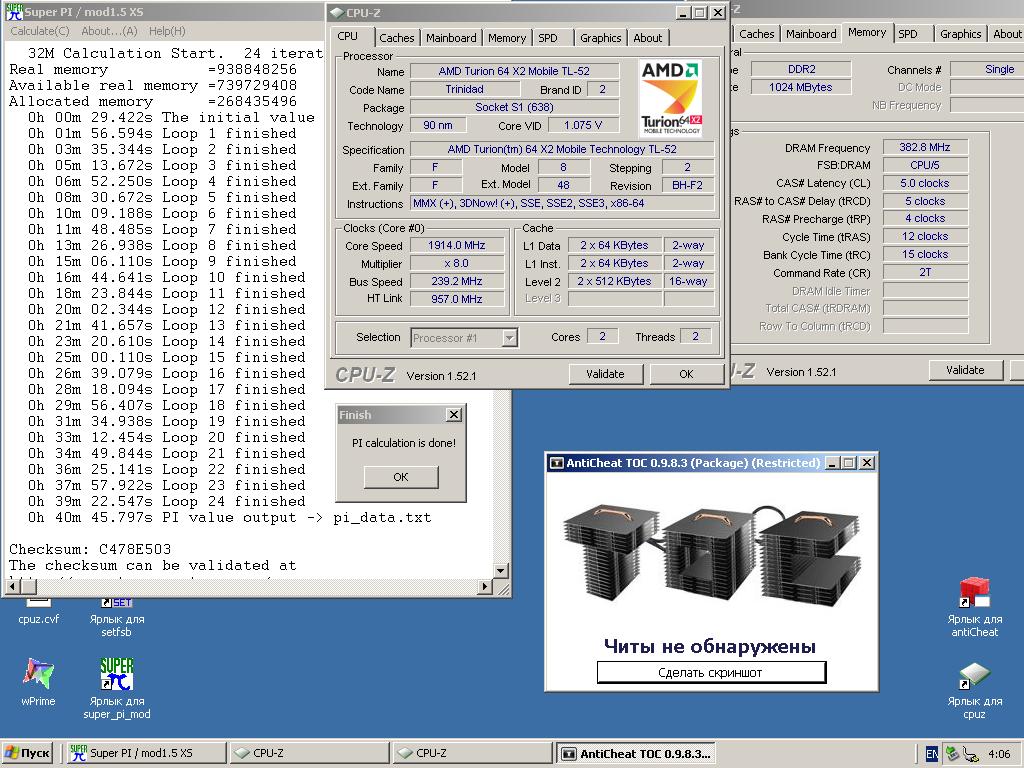
Task: Click the Super PI title bar icon
Action: coord(14,11)
